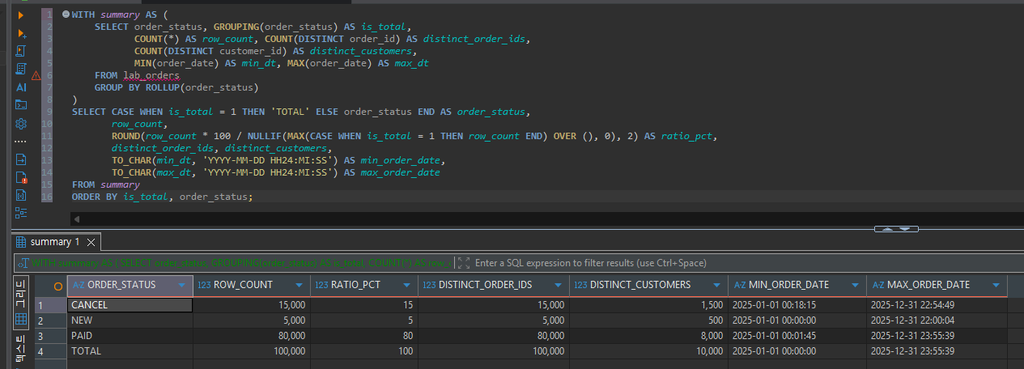Screen dimensions: 1024x369
Task: Select the MIN_ORDER_DATE column header
Action: tap(797, 285)
